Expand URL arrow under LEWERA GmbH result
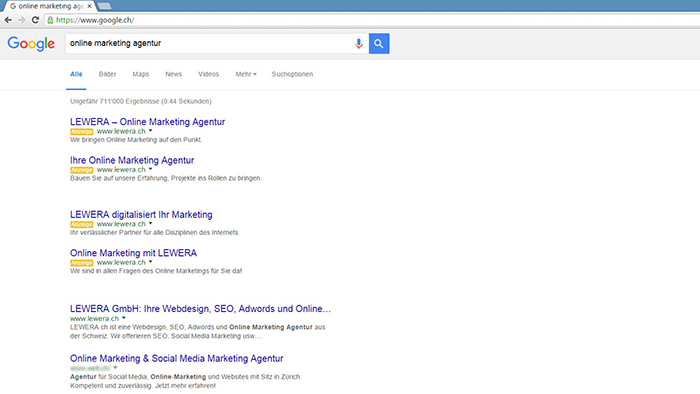700x394 pixels. (124, 318)
